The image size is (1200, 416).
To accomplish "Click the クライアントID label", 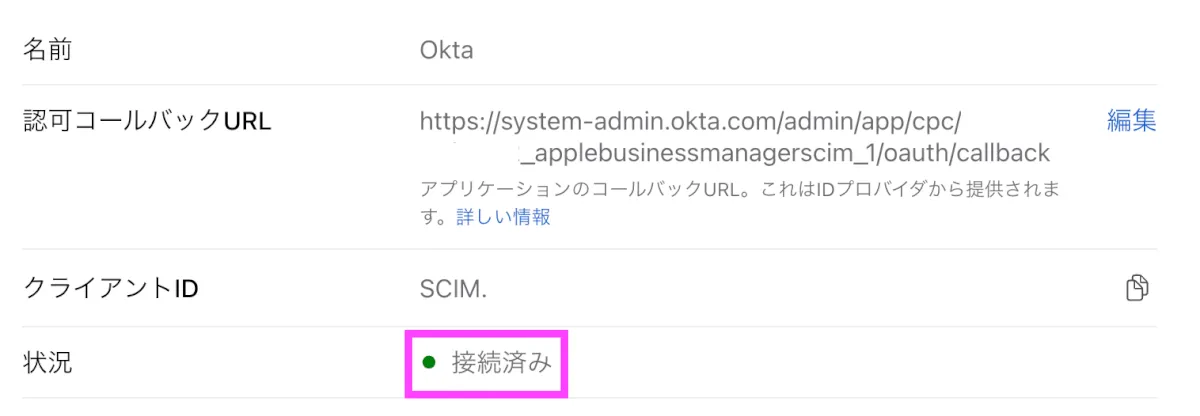I will [110, 289].
